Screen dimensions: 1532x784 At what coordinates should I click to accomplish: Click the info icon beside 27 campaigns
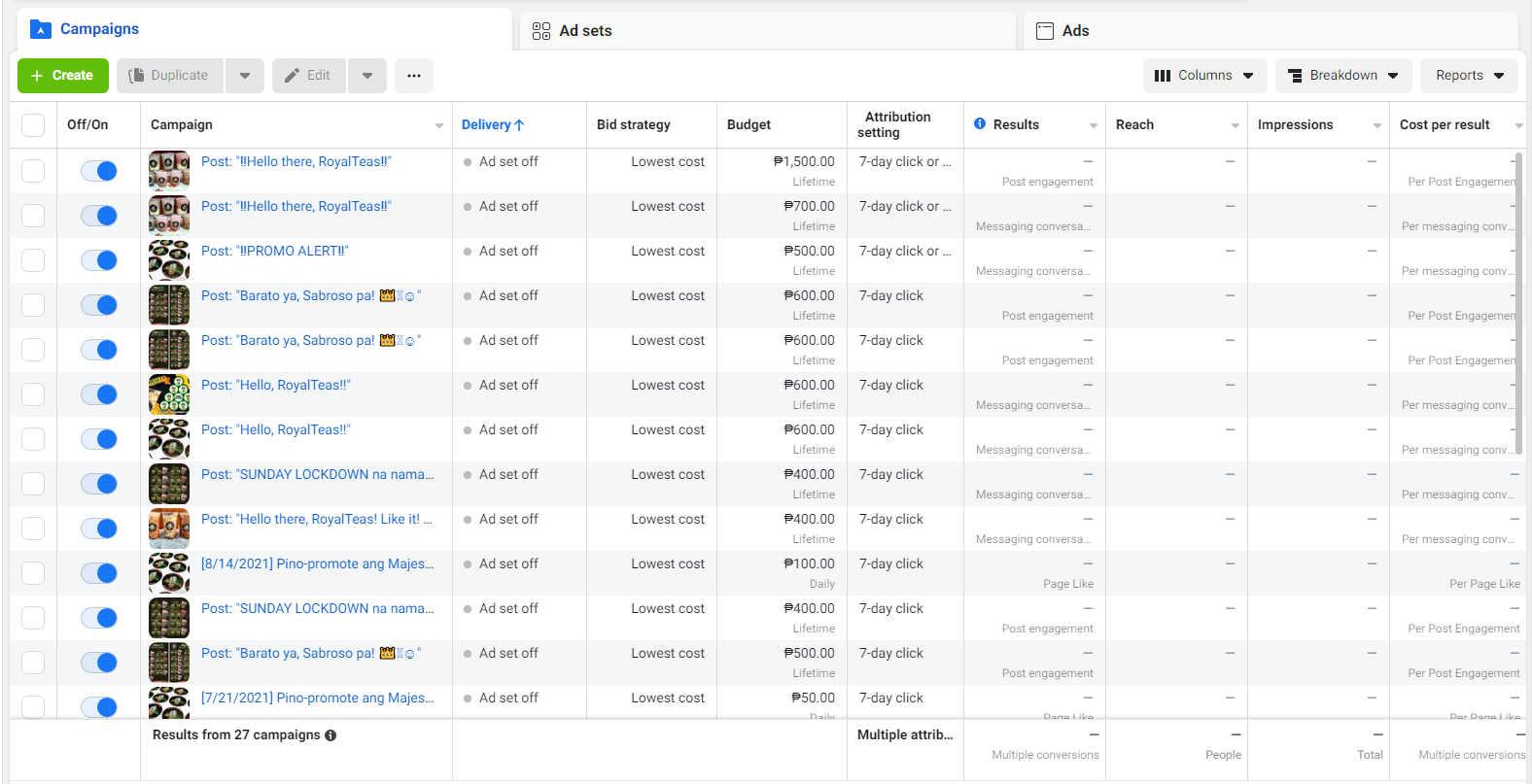pyautogui.click(x=331, y=735)
